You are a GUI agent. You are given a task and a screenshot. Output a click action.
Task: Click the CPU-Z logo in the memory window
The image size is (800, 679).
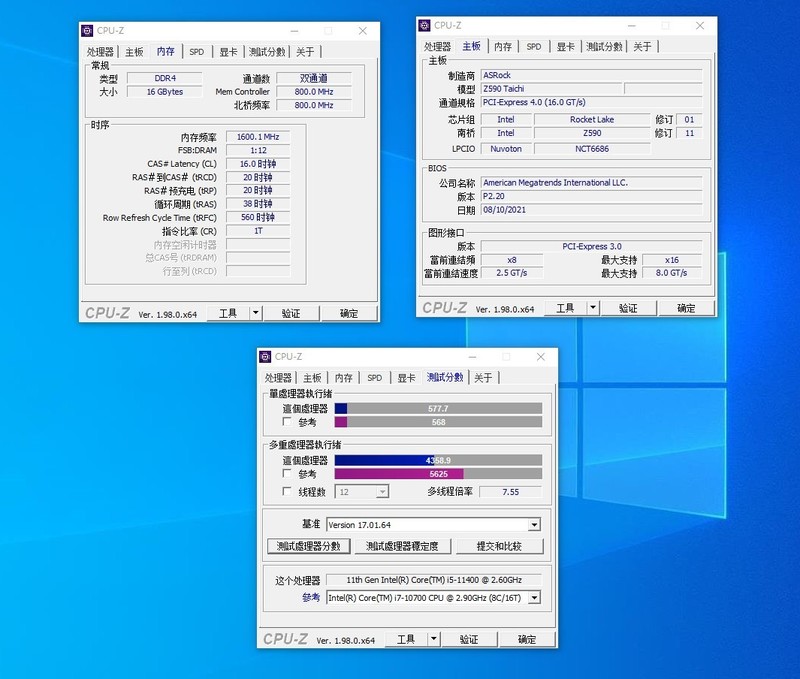[x=109, y=313]
